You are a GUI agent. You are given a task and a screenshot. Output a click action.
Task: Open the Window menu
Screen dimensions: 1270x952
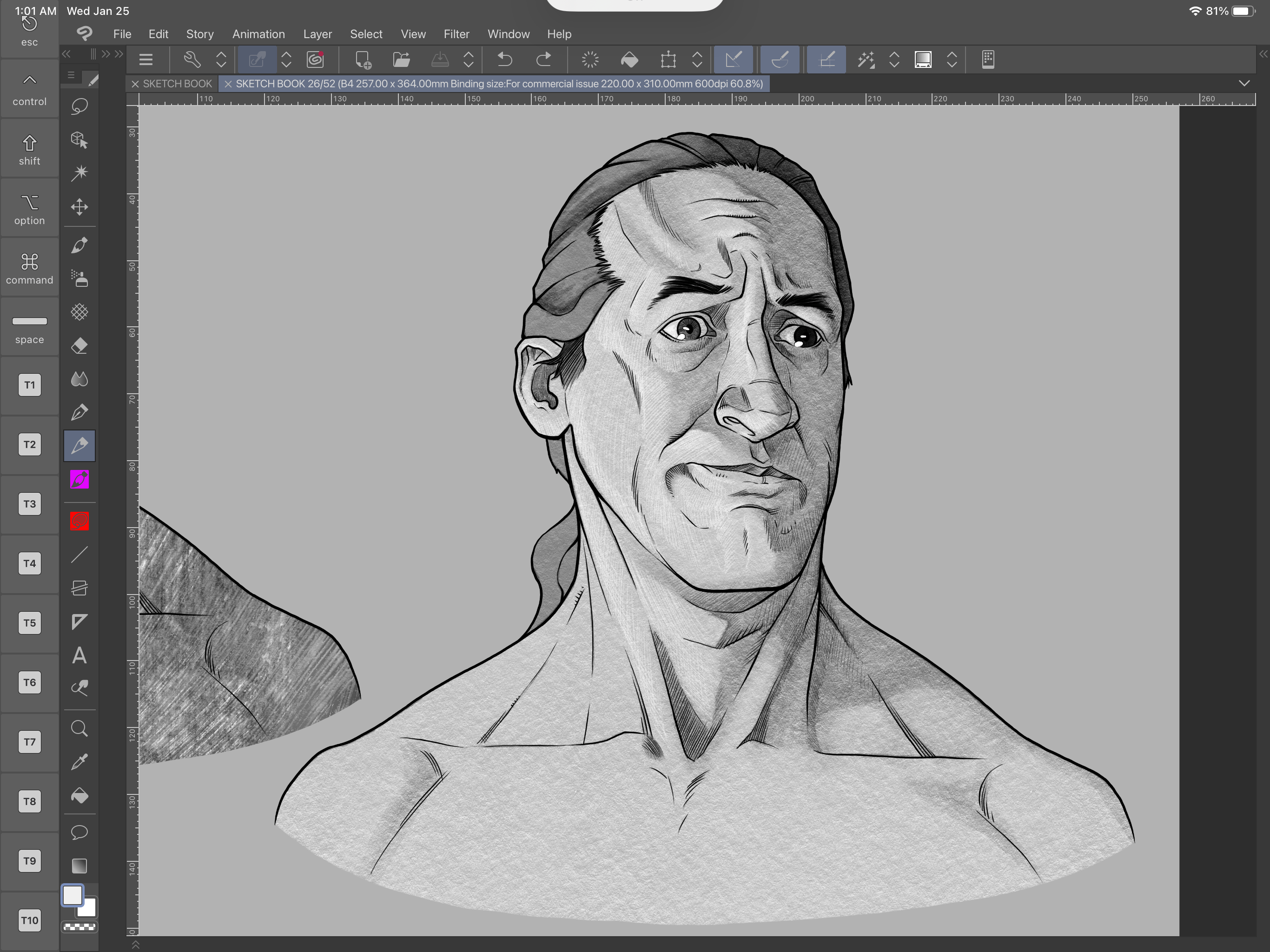click(509, 34)
